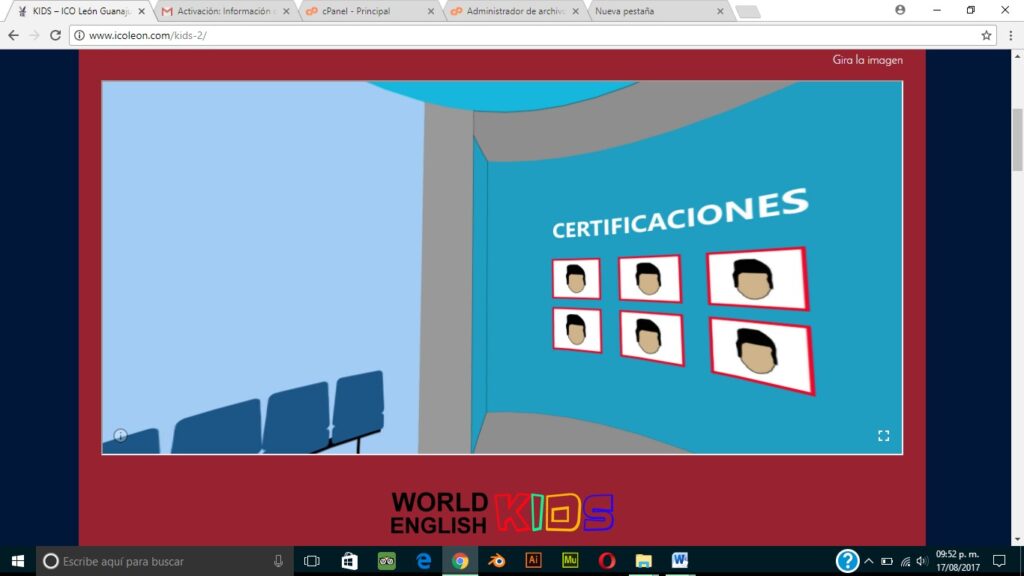Open Adobe Illustrator from the taskbar
This screenshot has height=576, width=1024.
click(533, 561)
